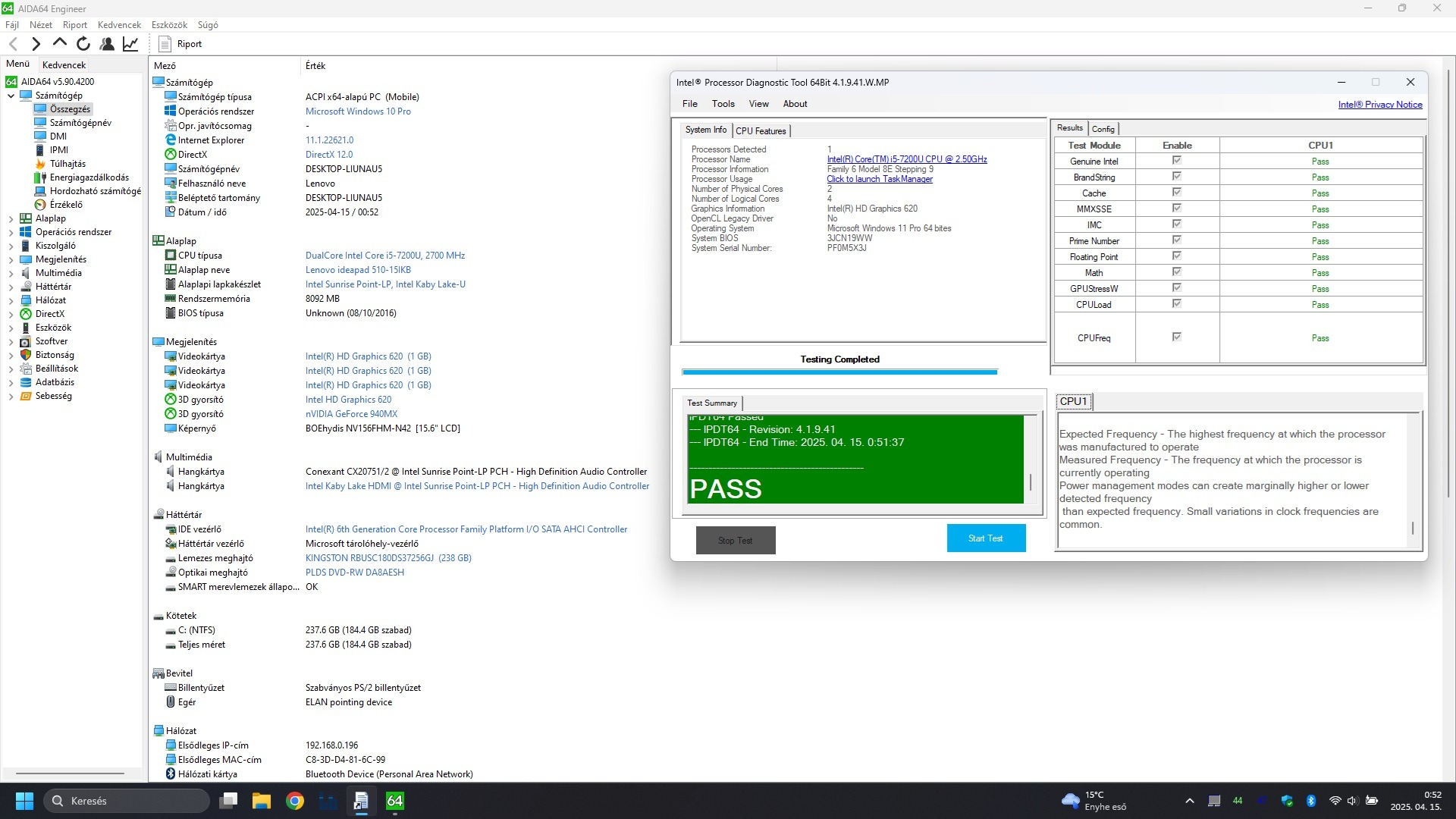This screenshot has width=1456, height=819.
Task: Open the Microsoft Windows 10 Pro link
Action: coord(358,111)
